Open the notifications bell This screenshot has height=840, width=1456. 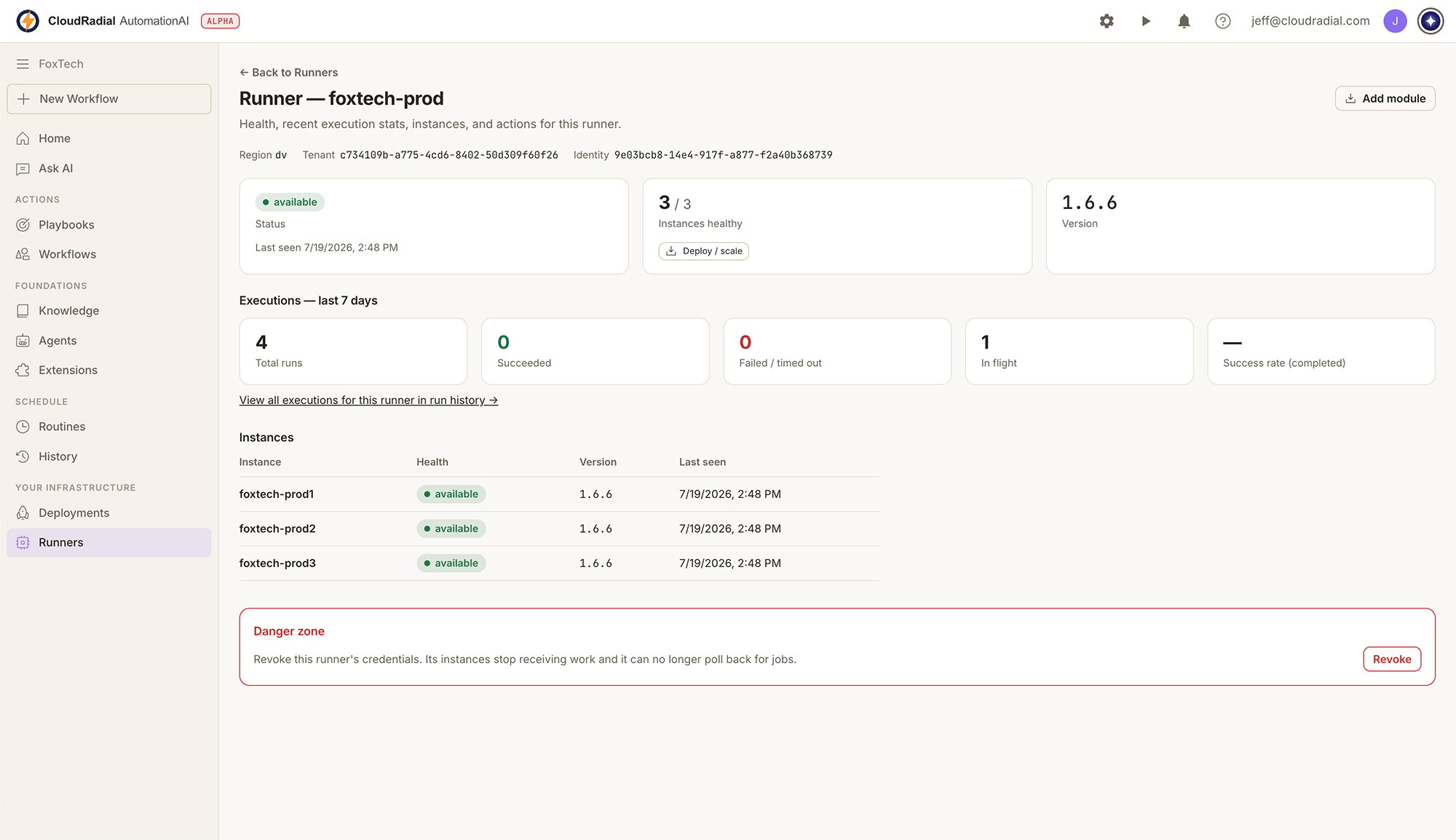1184,21
